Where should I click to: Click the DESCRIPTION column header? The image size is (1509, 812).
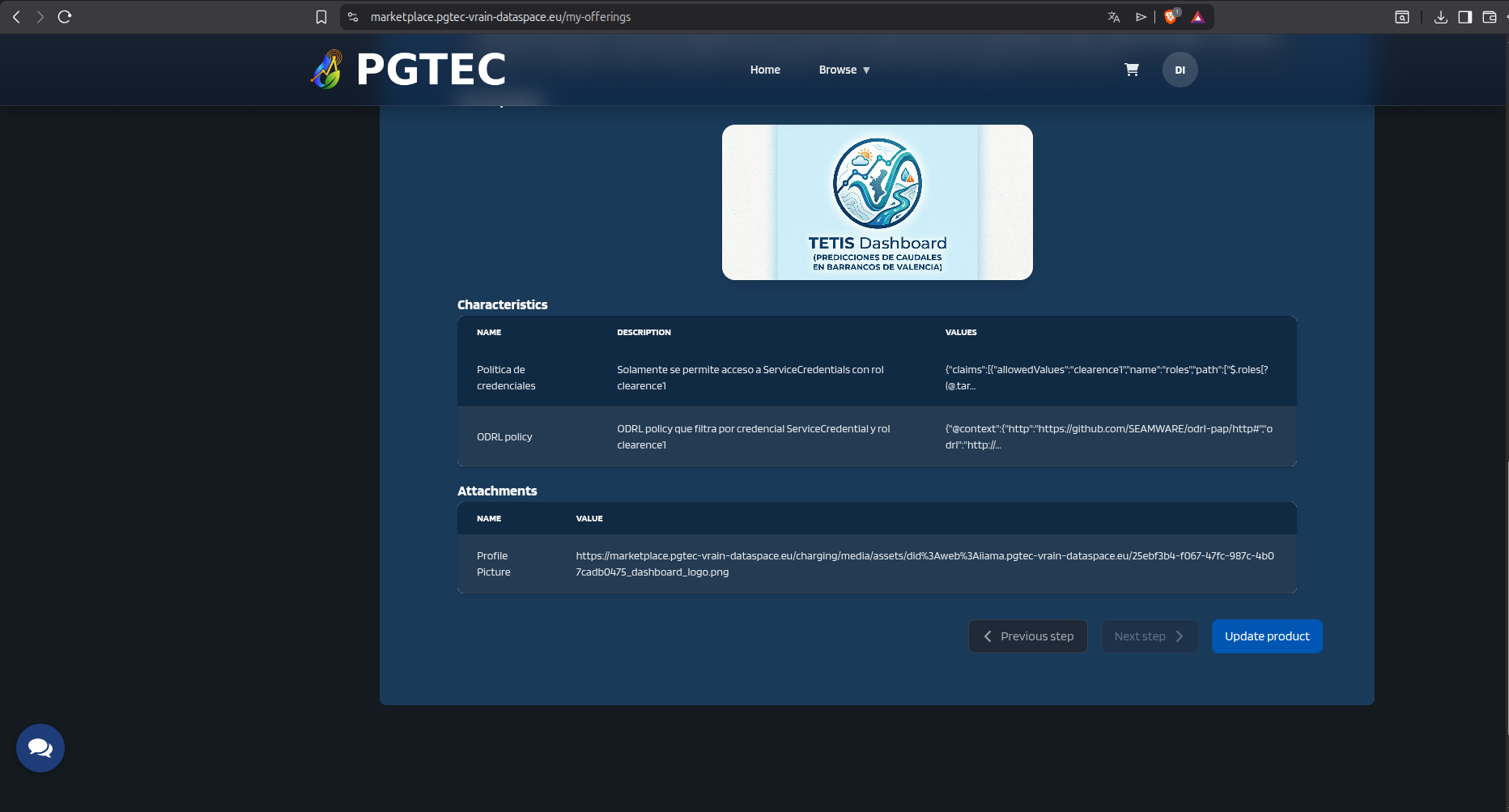tap(644, 333)
